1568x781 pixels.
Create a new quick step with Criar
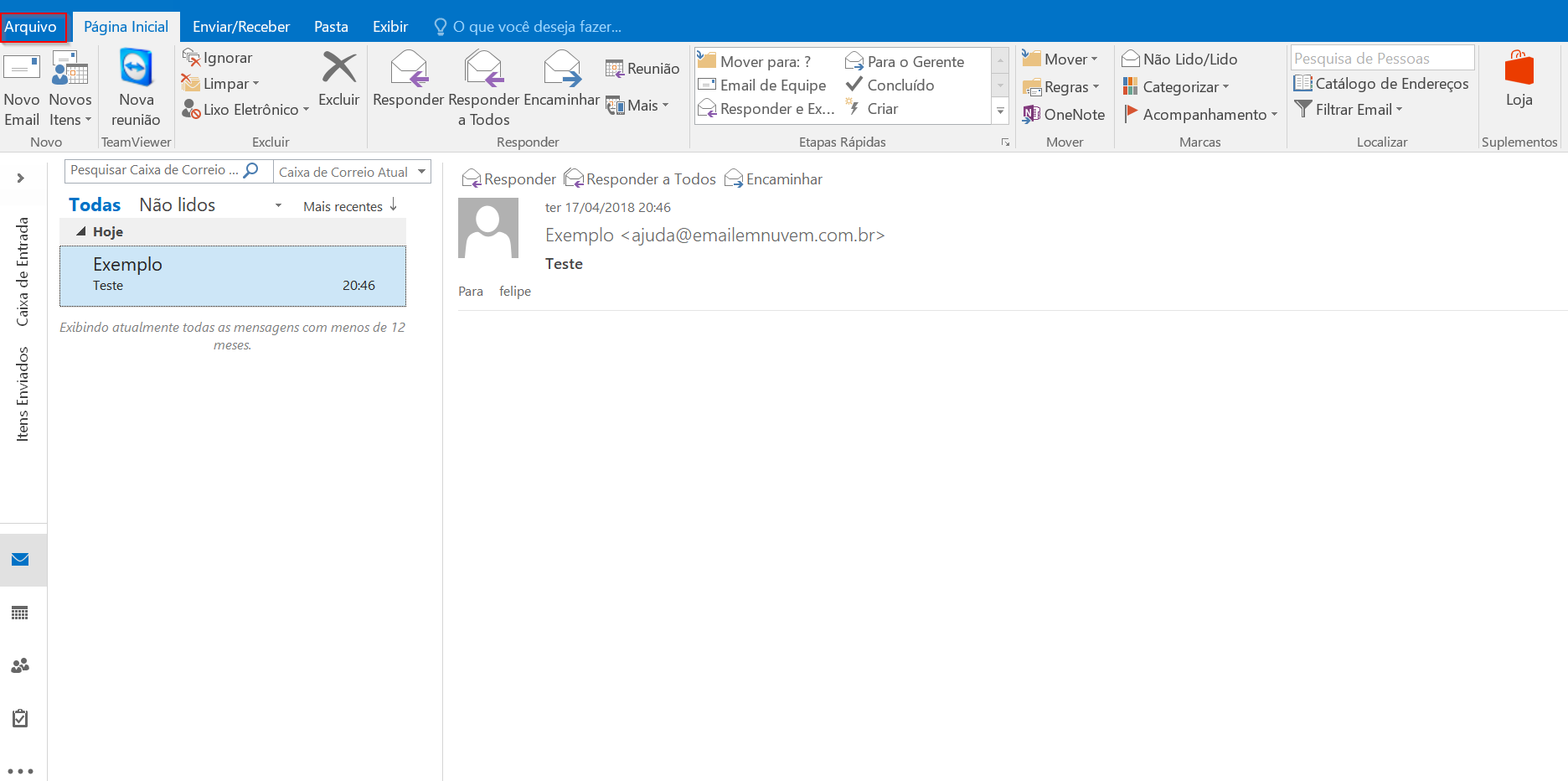pyautogui.click(x=872, y=108)
